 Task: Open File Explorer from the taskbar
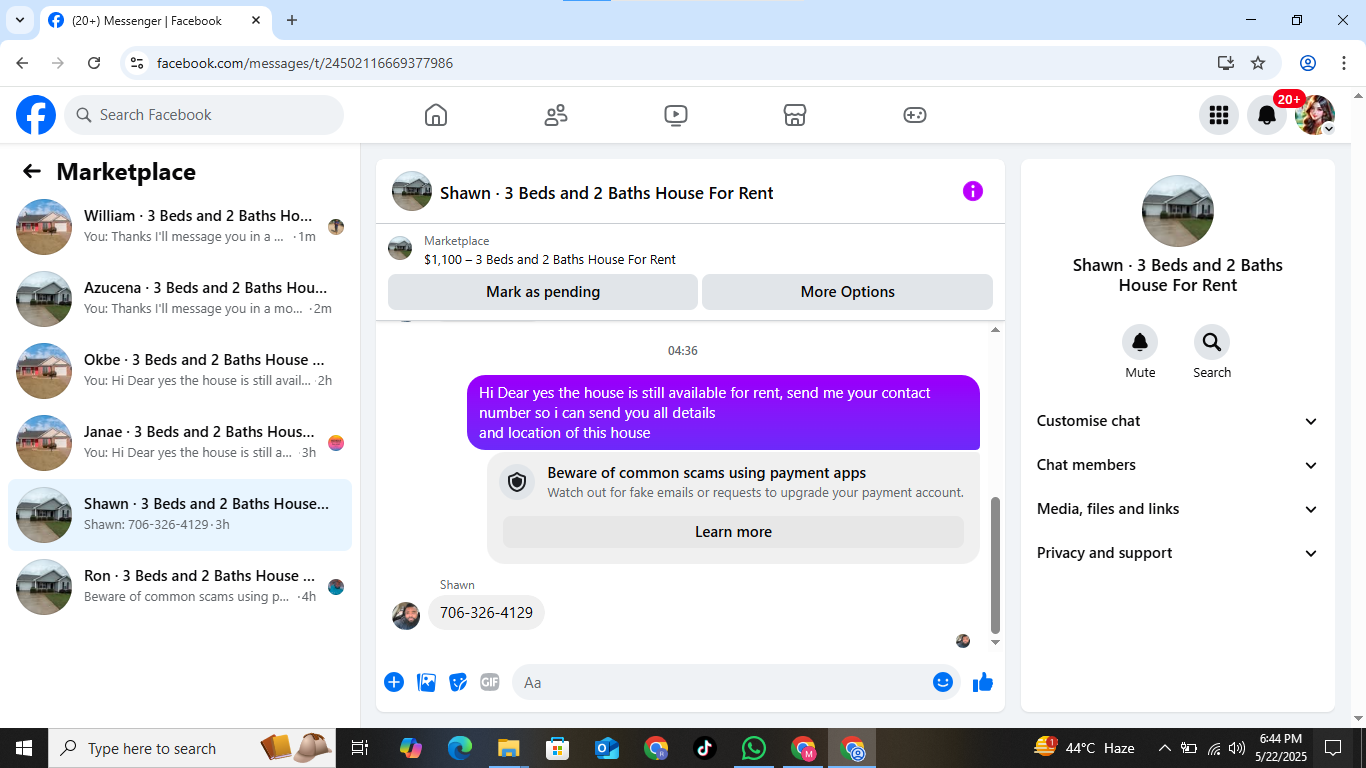pos(509,748)
